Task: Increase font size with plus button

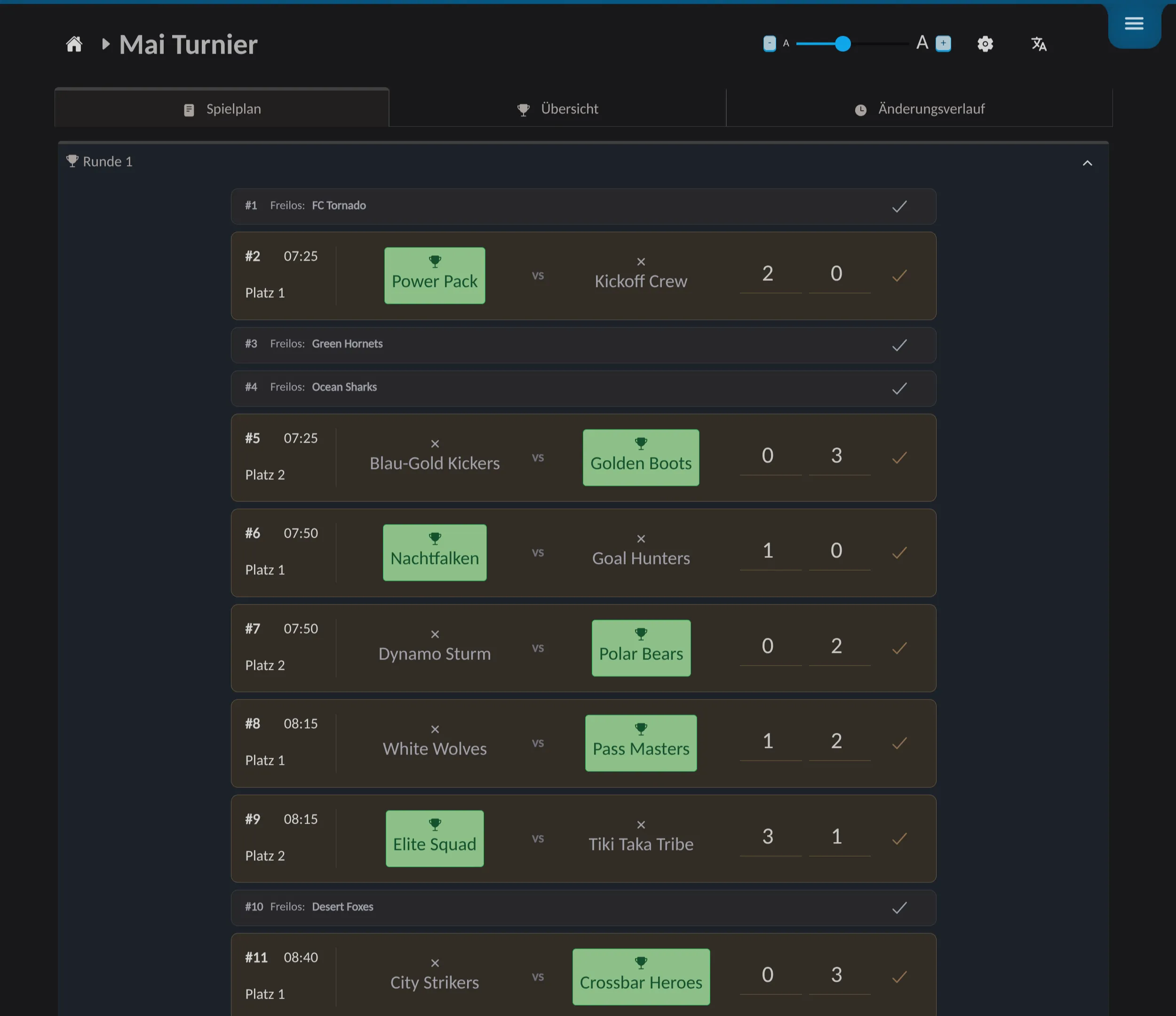Action: [x=943, y=43]
